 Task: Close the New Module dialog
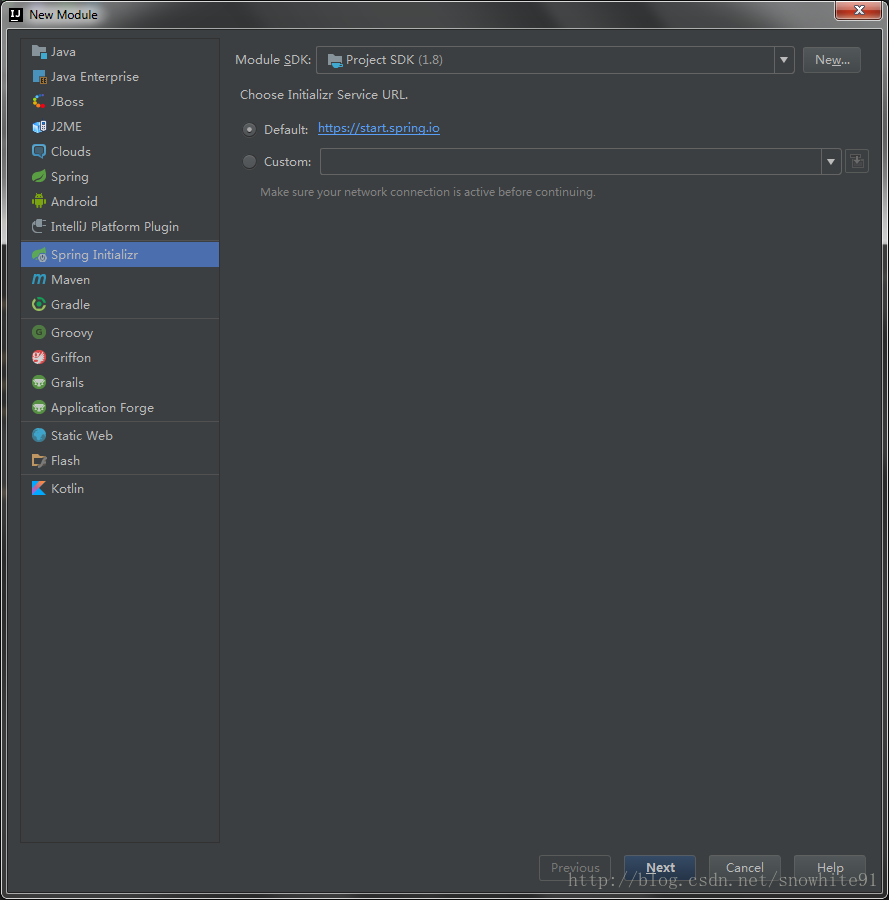859,10
